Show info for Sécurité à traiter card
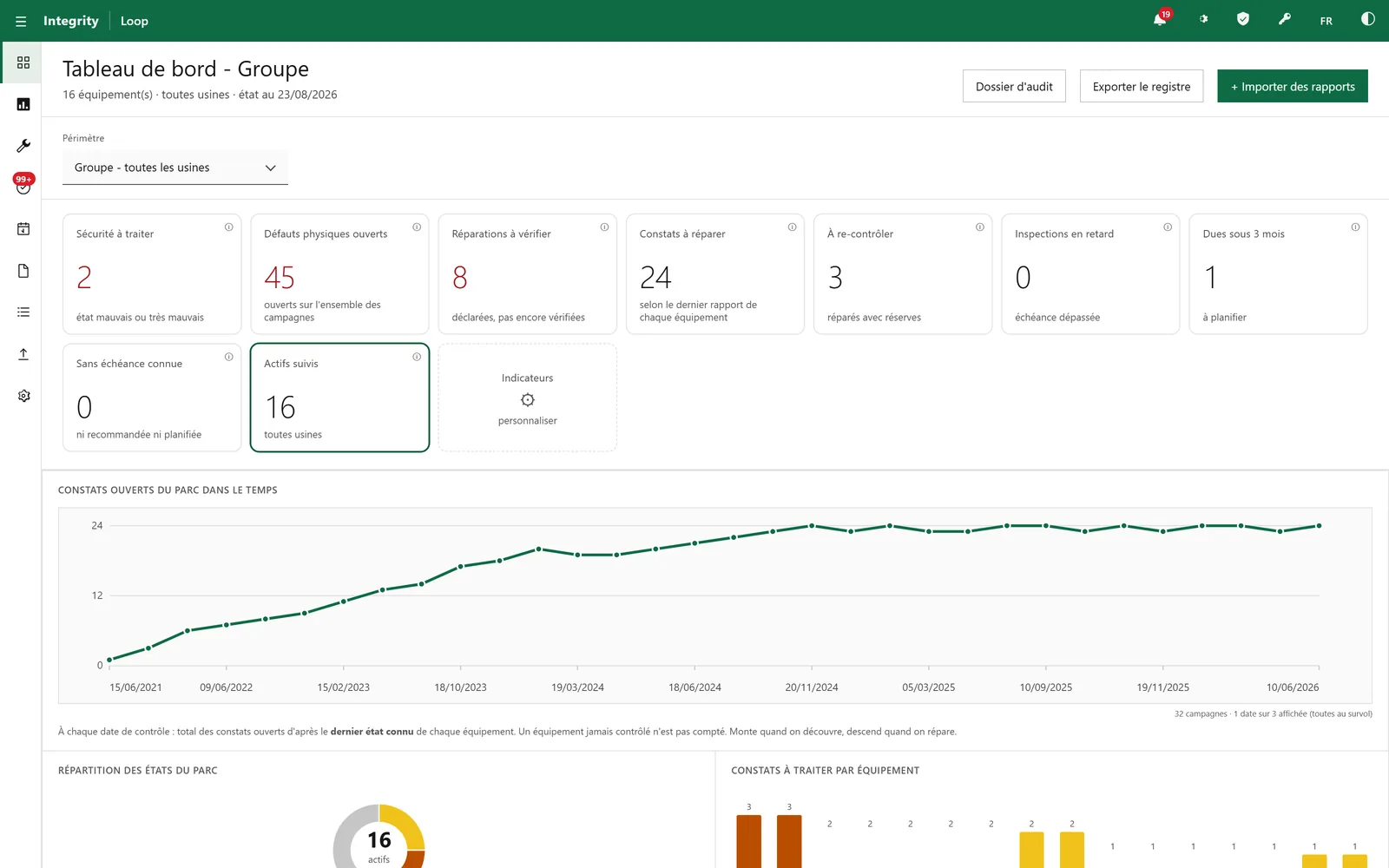 click(229, 227)
